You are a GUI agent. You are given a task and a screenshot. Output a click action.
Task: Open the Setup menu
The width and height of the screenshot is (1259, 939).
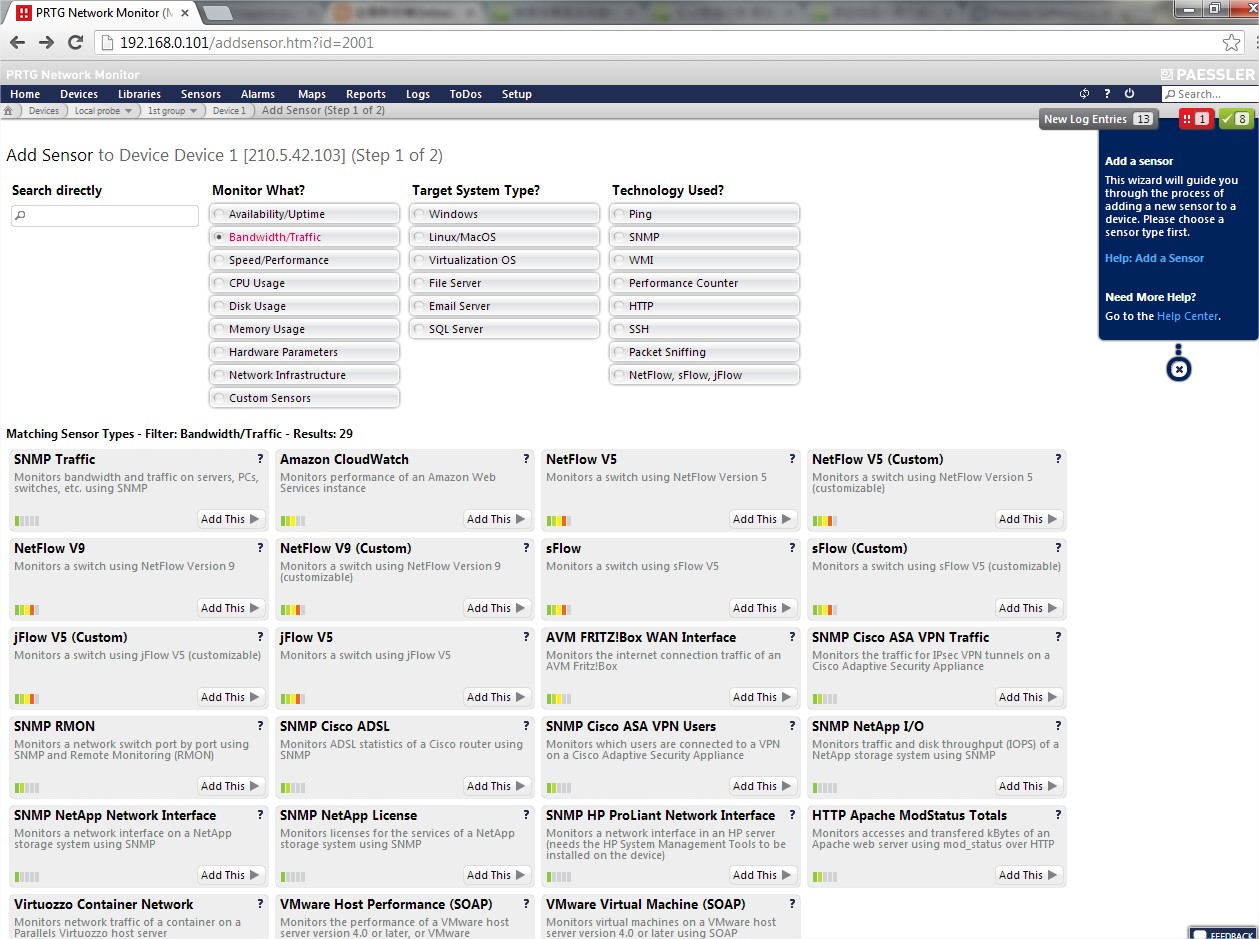tap(516, 94)
